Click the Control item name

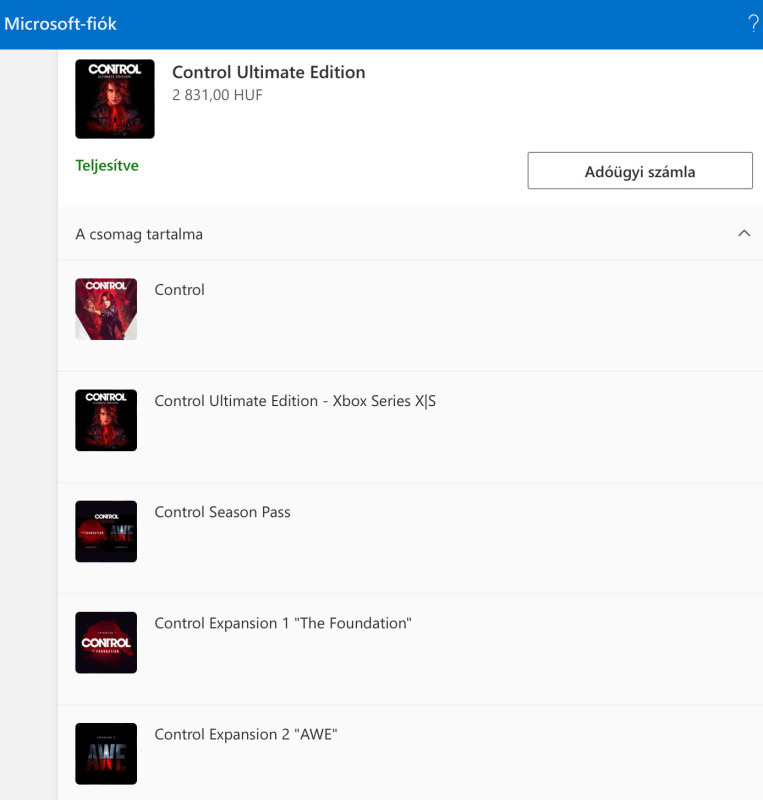pyautogui.click(x=180, y=290)
